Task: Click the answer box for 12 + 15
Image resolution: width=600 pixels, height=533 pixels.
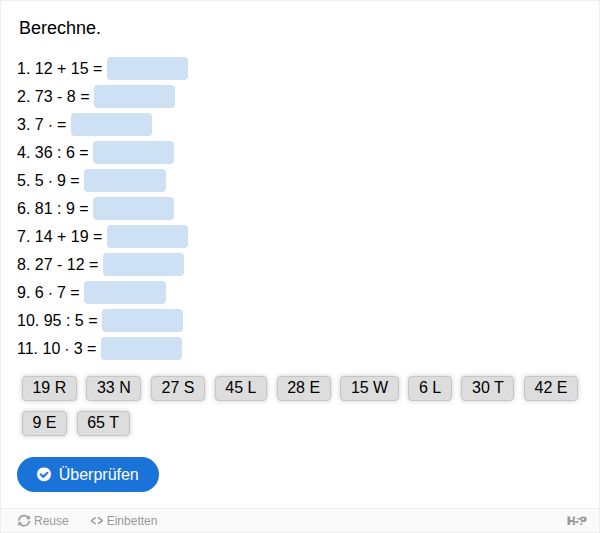Action: coord(147,68)
